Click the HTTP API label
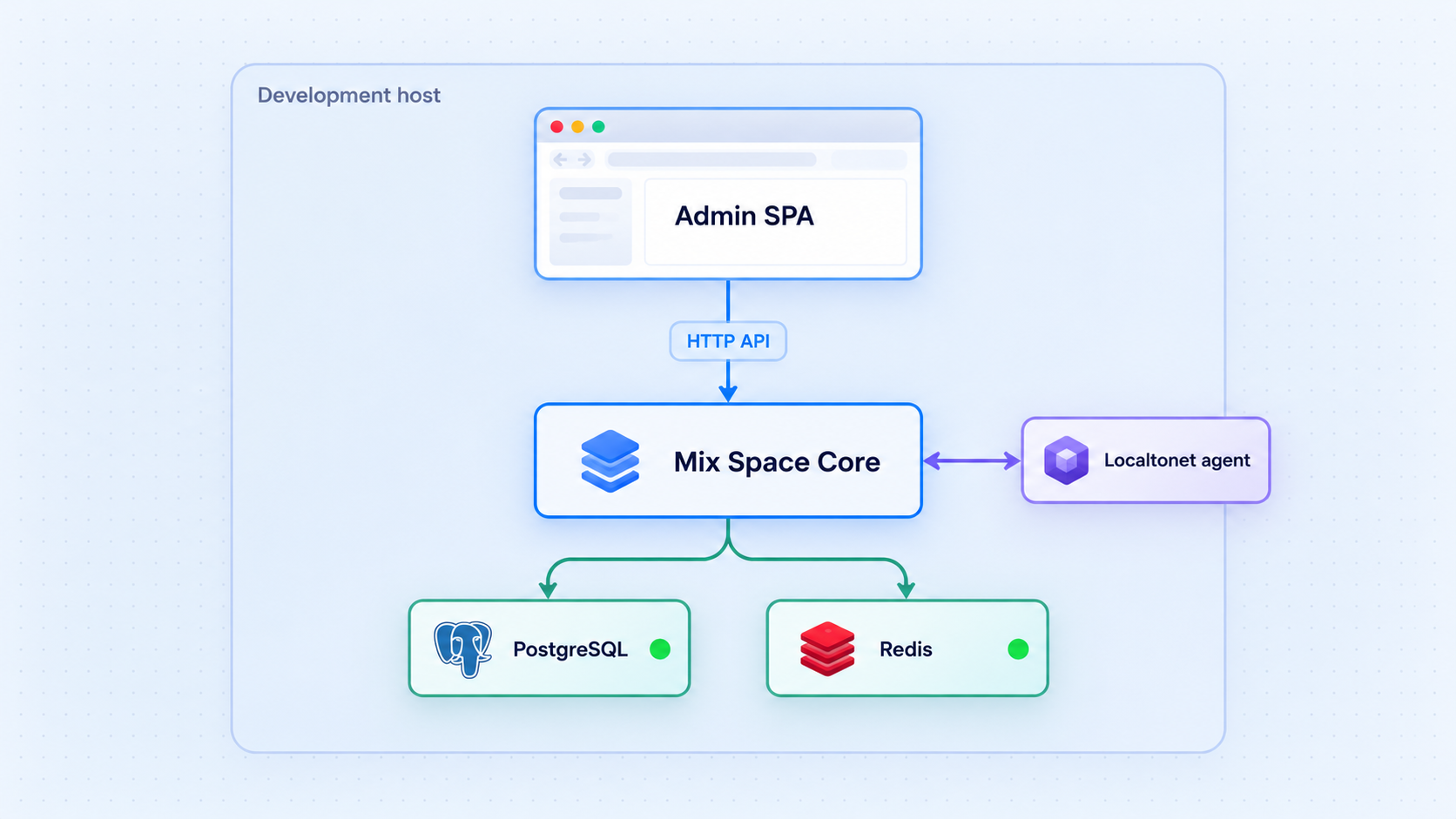 click(728, 341)
